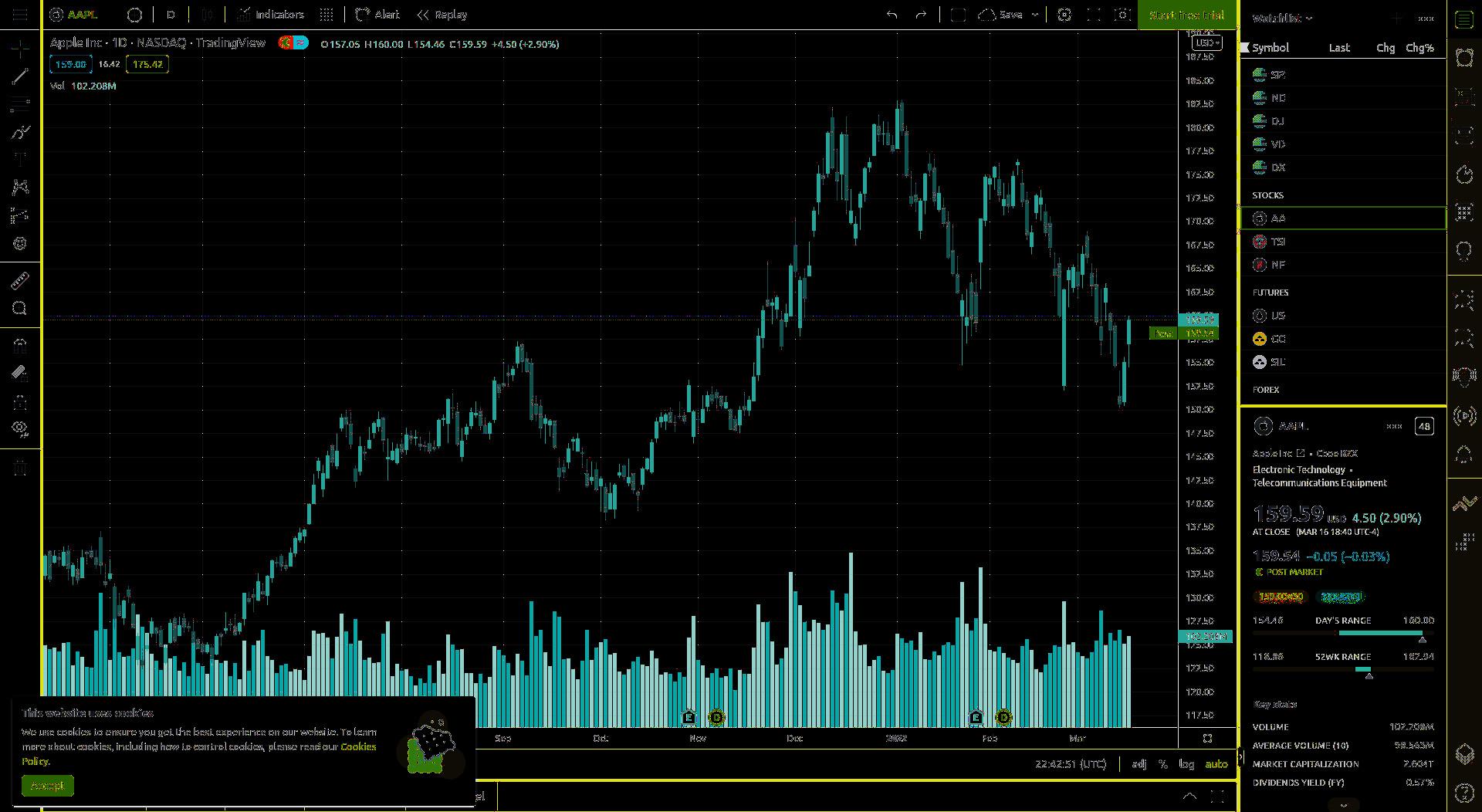Image resolution: width=1482 pixels, height=812 pixels.
Task: Expand the Save dropdown arrow
Action: point(1035,15)
